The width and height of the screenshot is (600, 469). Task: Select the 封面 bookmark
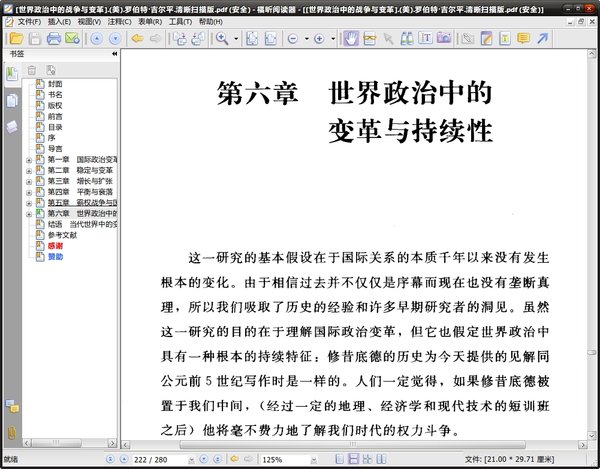(x=55, y=84)
